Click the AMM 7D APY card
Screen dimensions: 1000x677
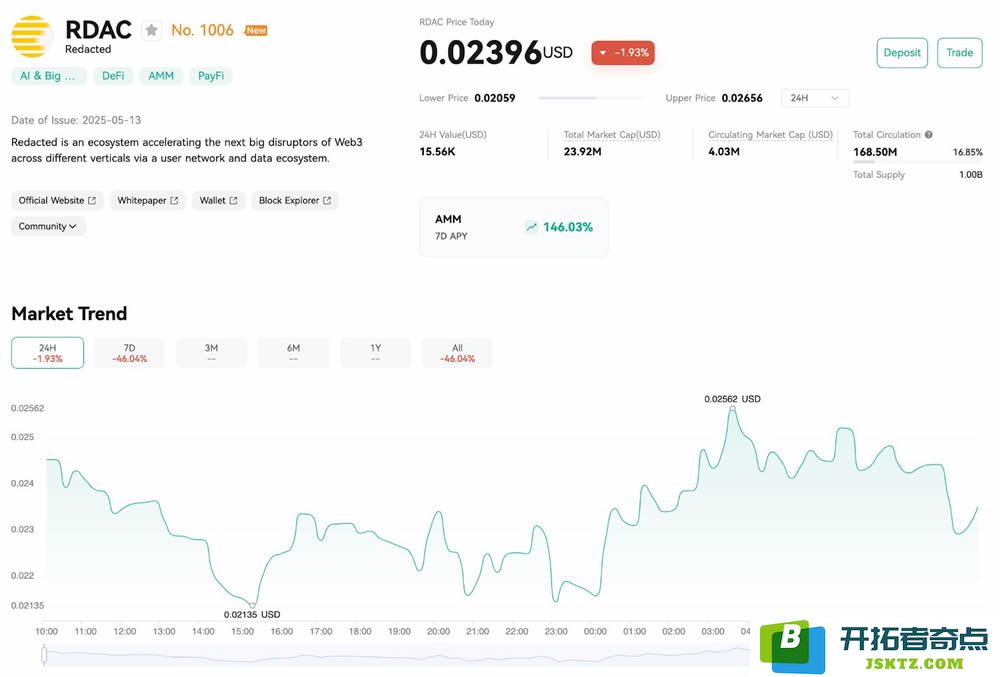[513, 227]
